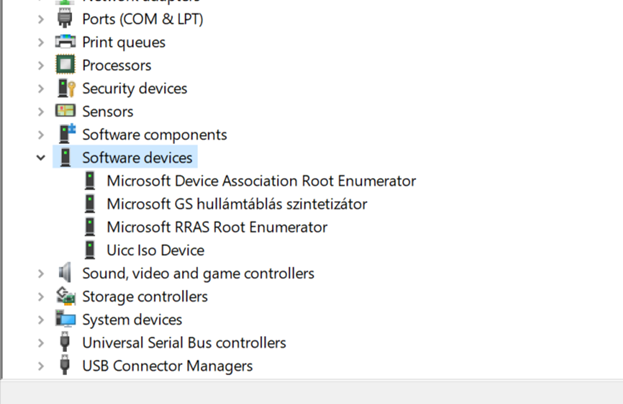Expand the Ports (COM & LPT) node
The height and width of the screenshot is (404, 623).
tap(40, 19)
